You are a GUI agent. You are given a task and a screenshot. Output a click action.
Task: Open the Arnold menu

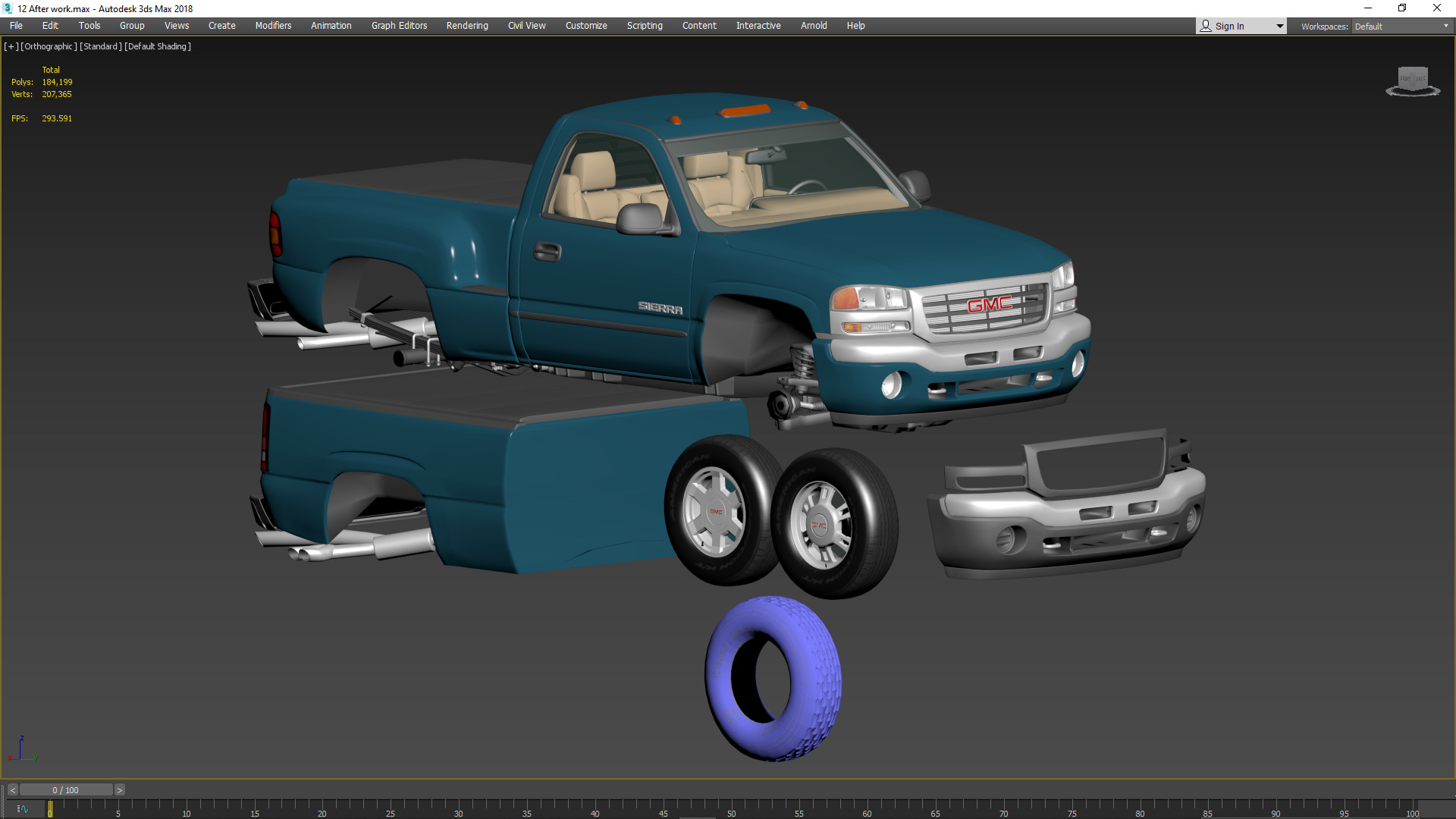[x=814, y=26]
